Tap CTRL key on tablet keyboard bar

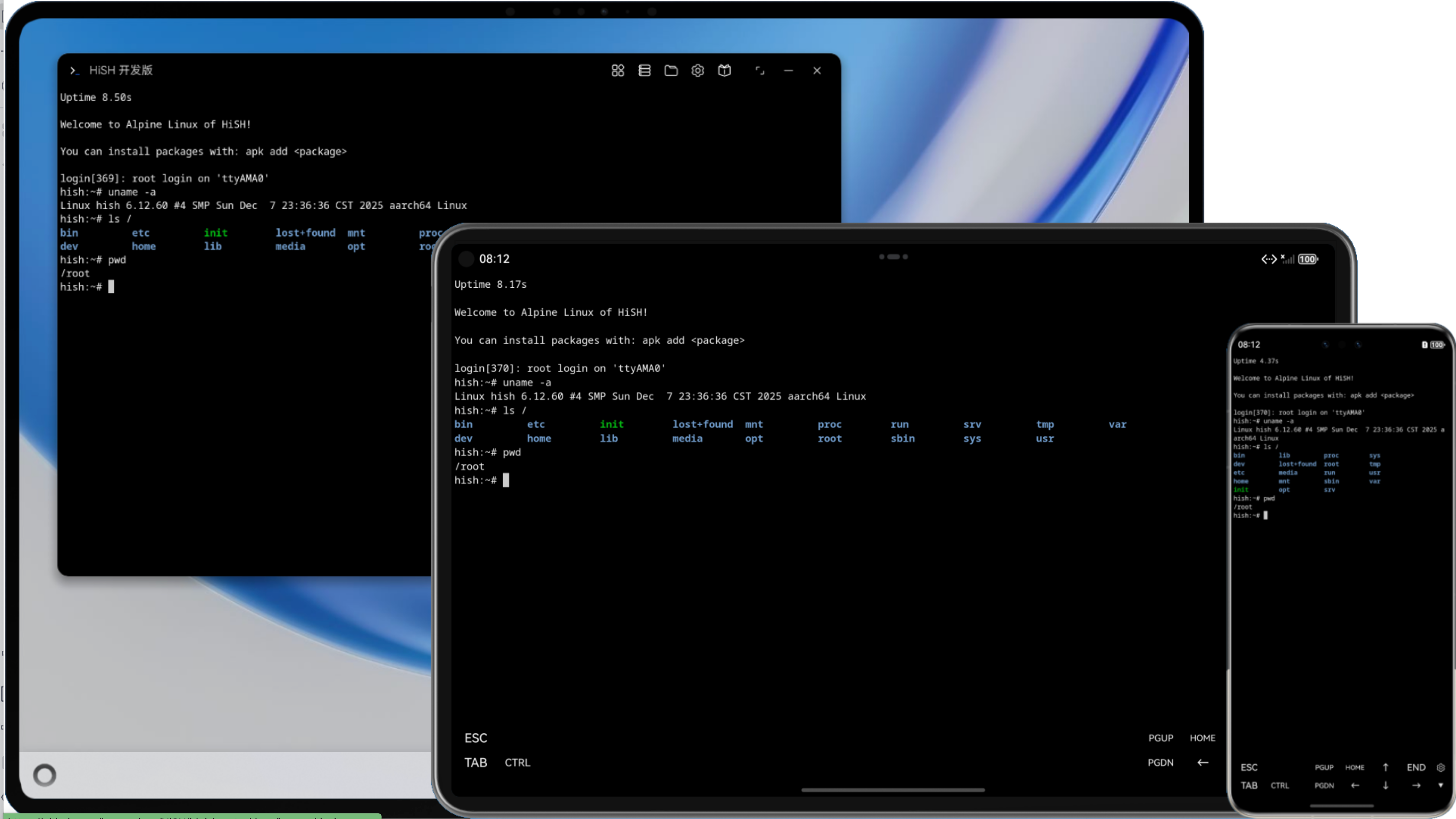517,762
